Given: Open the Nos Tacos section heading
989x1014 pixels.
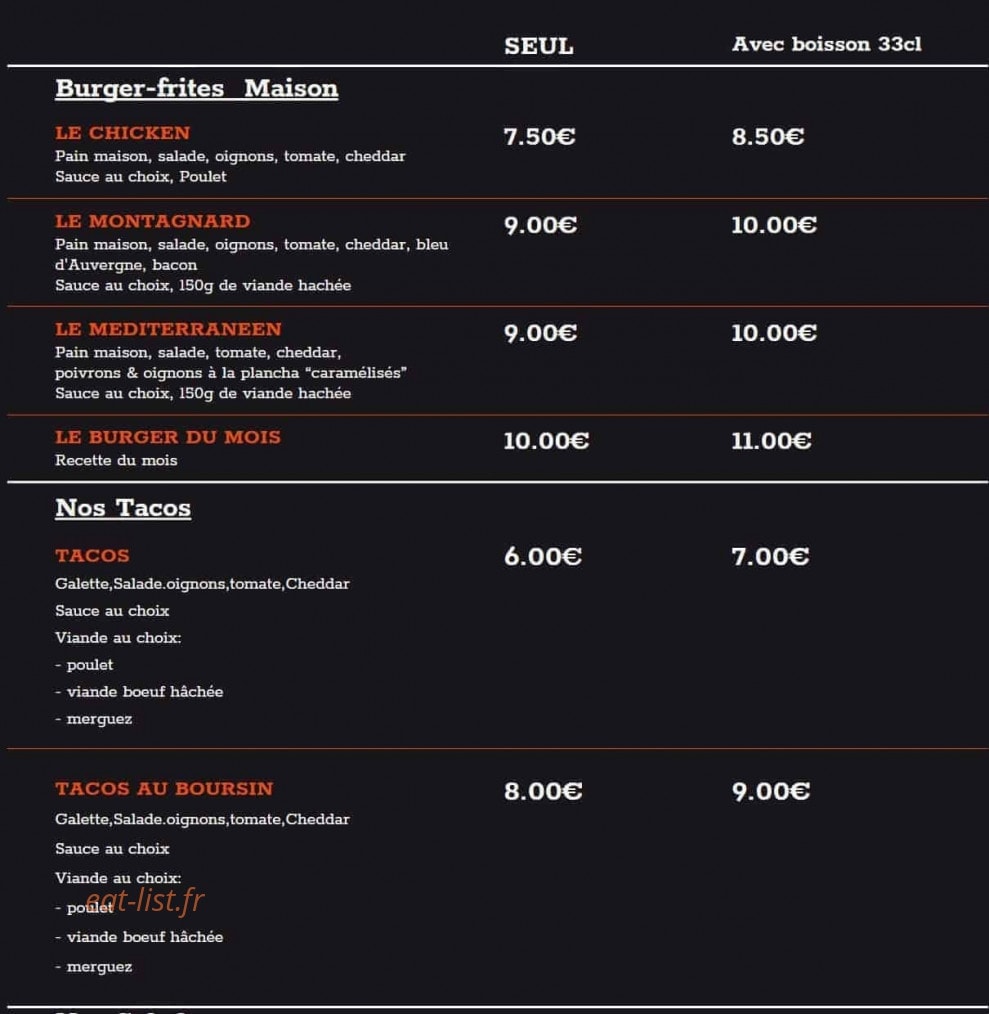Looking at the screenshot, I should 123,508.
